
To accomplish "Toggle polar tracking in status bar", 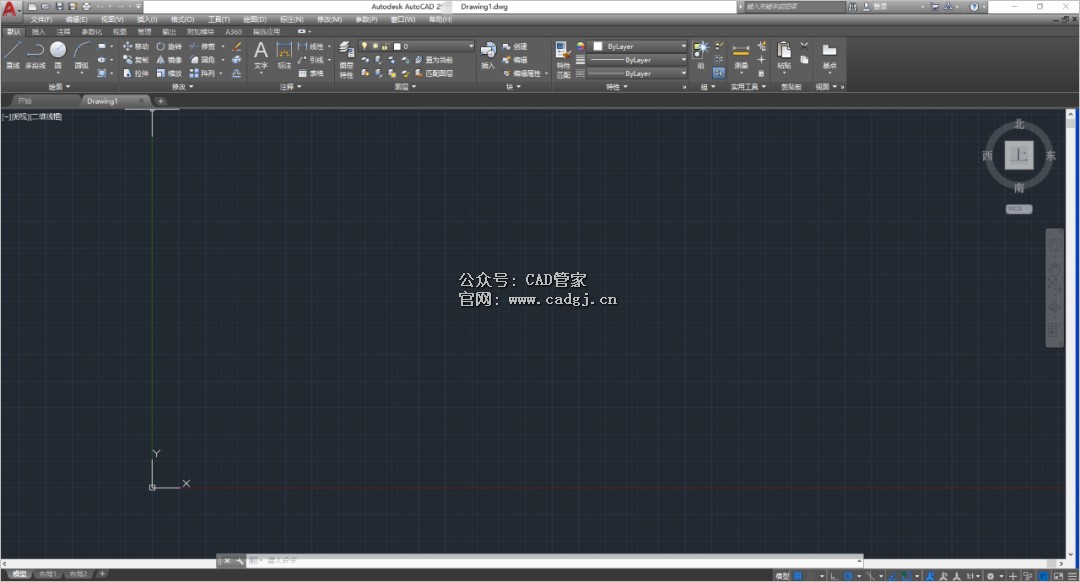I will pyautogui.click(x=849, y=576).
